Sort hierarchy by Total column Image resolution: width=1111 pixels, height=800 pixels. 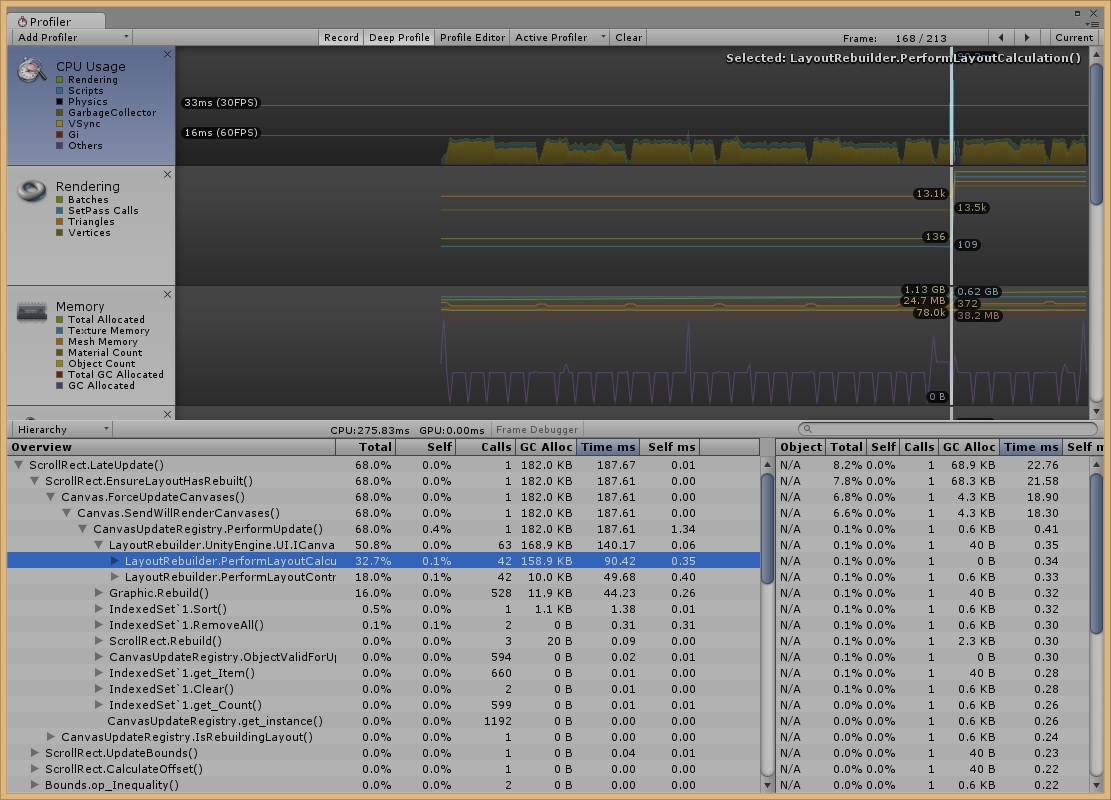click(365, 447)
